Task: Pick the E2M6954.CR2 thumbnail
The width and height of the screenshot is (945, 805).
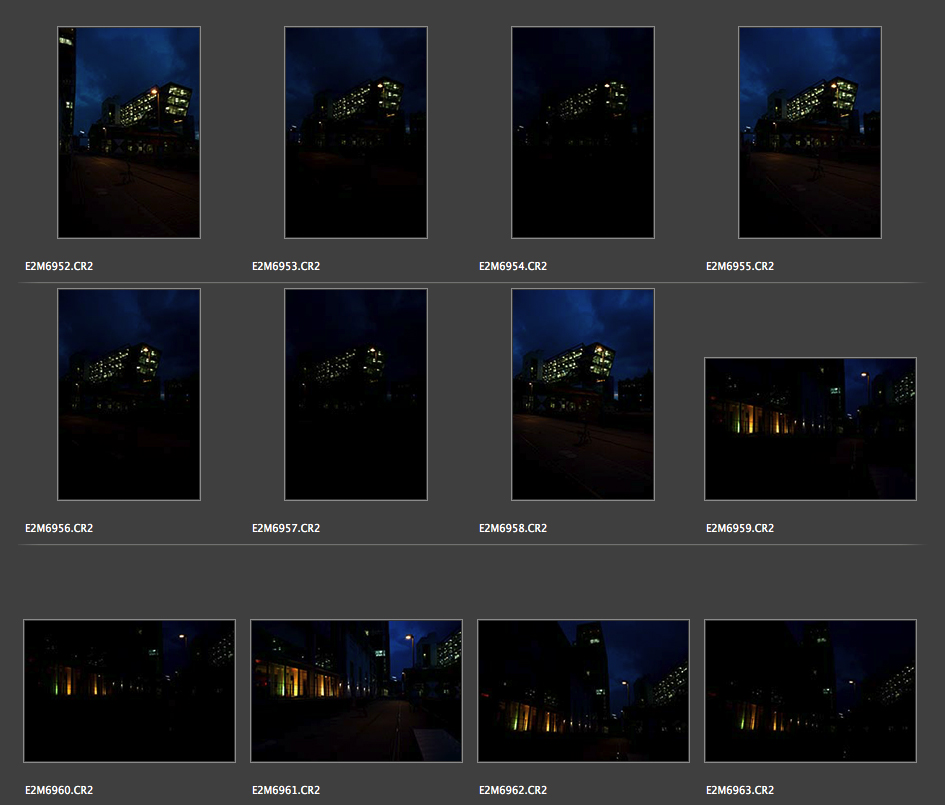Action: coord(583,132)
